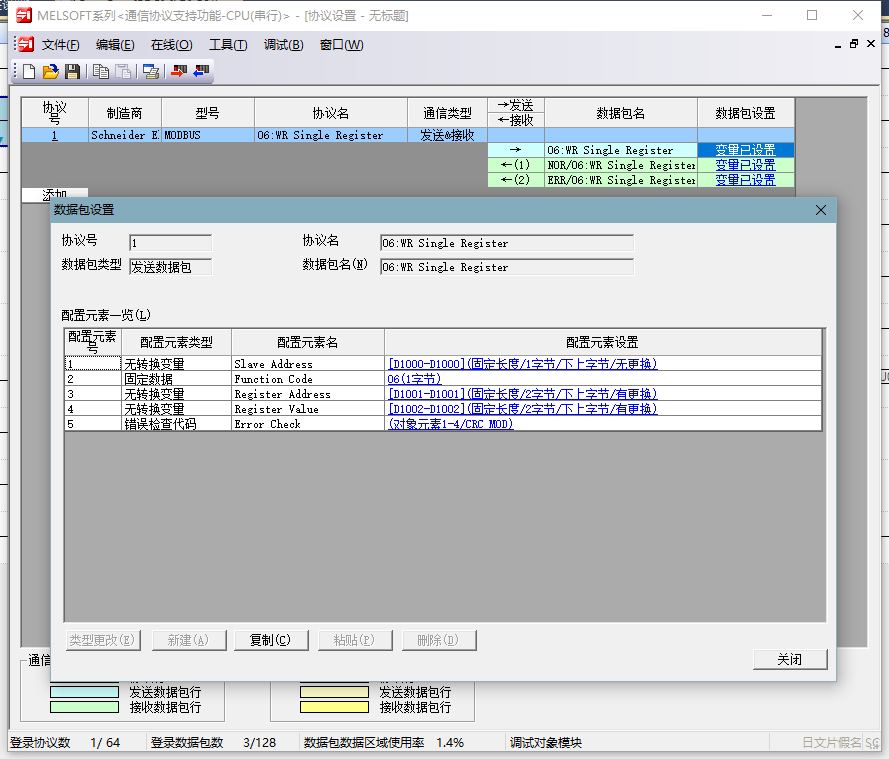The image size is (889, 759).
Task: Click the device batch setting toolbar icon
Action: point(151,71)
